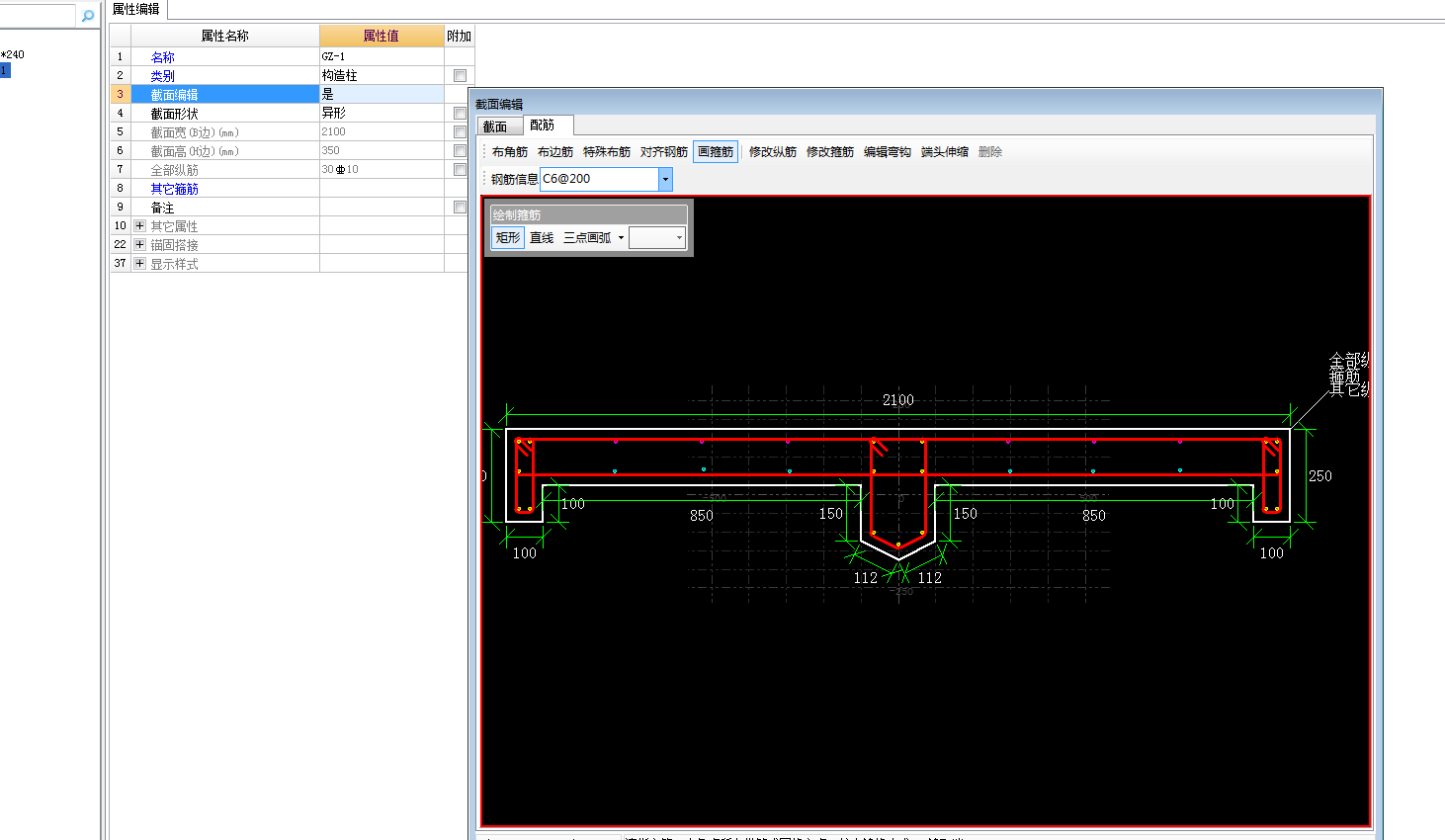Click the 其它箍筋 property link
The image size is (1445, 840).
pos(175,189)
